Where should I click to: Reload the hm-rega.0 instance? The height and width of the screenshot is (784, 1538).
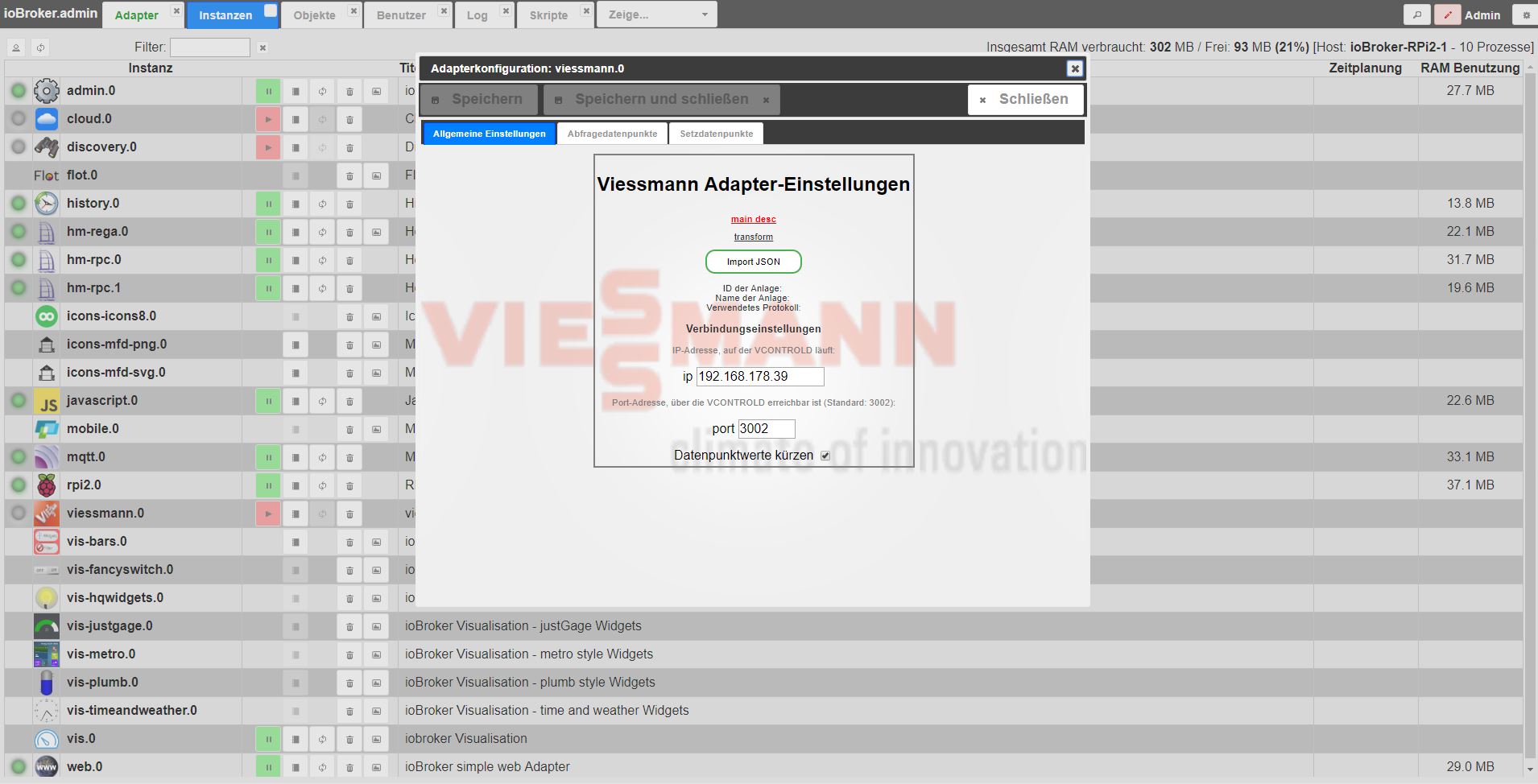click(322, 232)
